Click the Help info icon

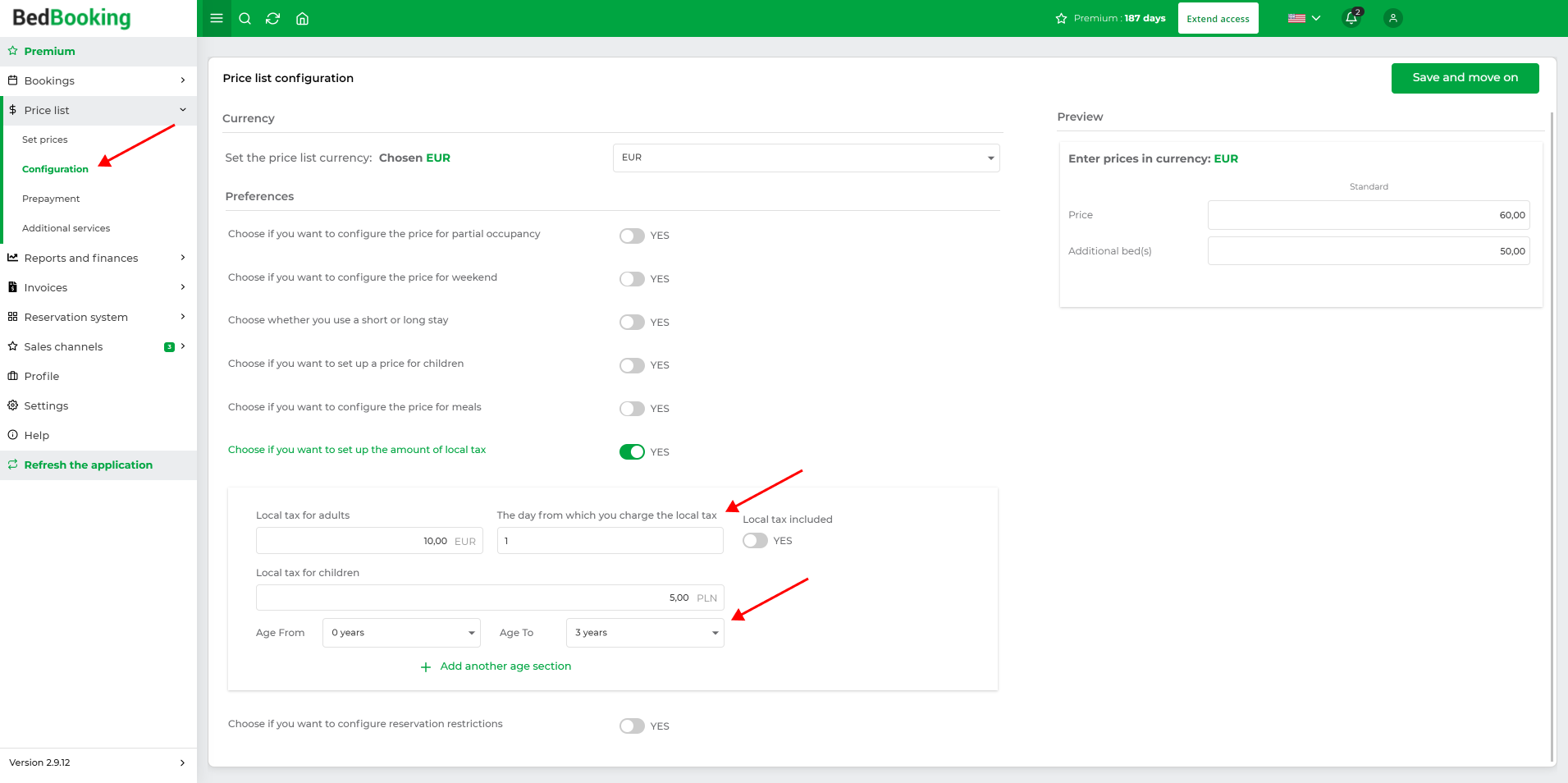(12, 435)
